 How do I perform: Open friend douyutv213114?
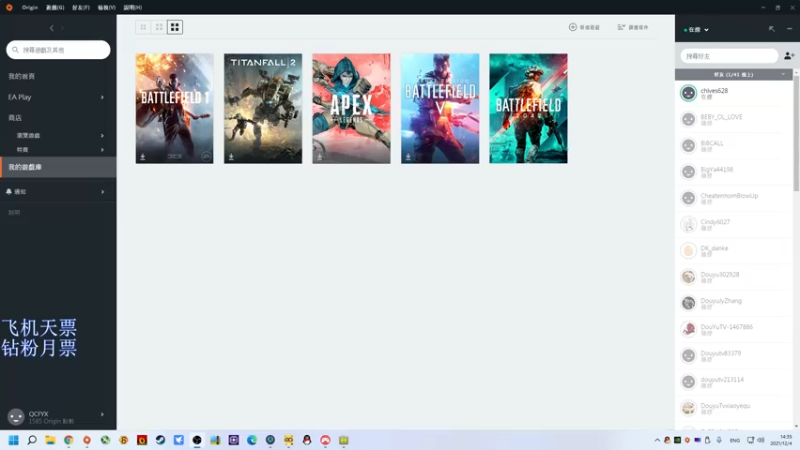click(x=733, y=382)
